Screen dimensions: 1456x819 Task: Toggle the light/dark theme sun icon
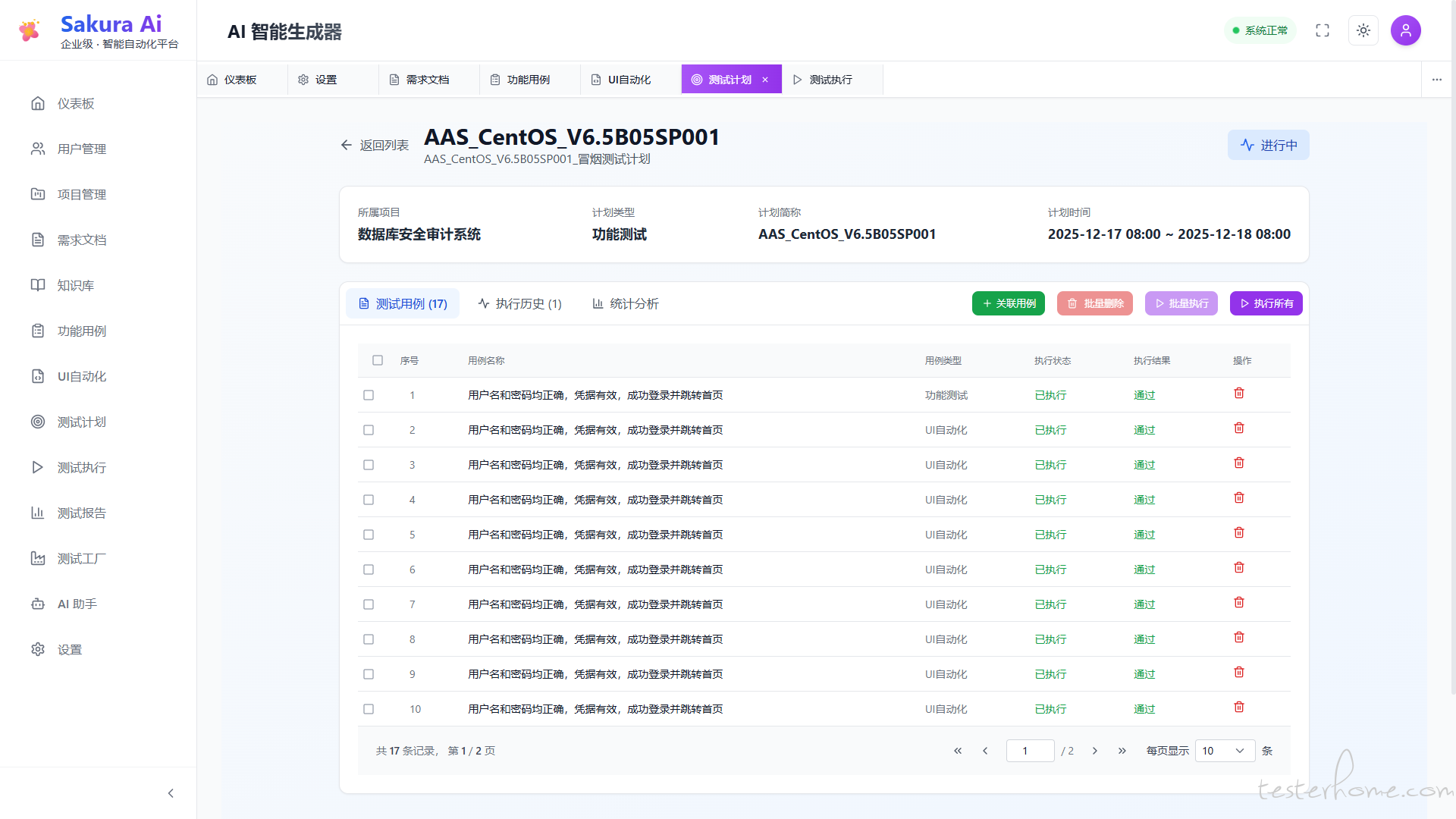click(1363, 30)
